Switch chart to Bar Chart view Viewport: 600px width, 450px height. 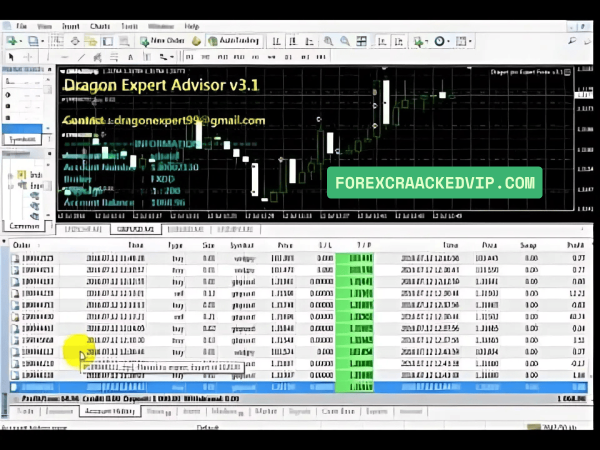click(x=276, y=41)
